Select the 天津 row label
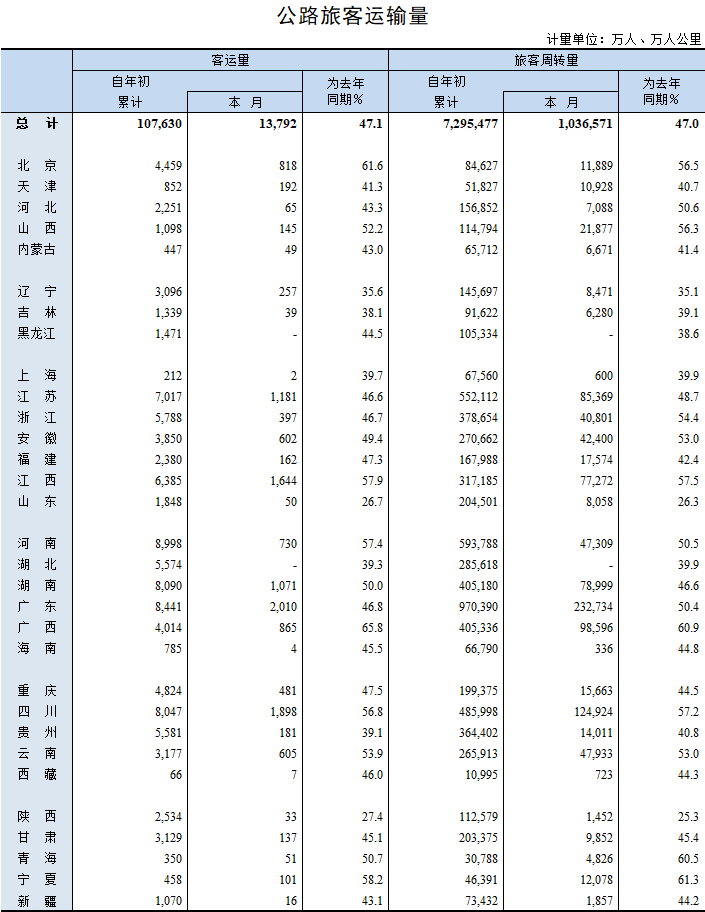 (37, 186)
